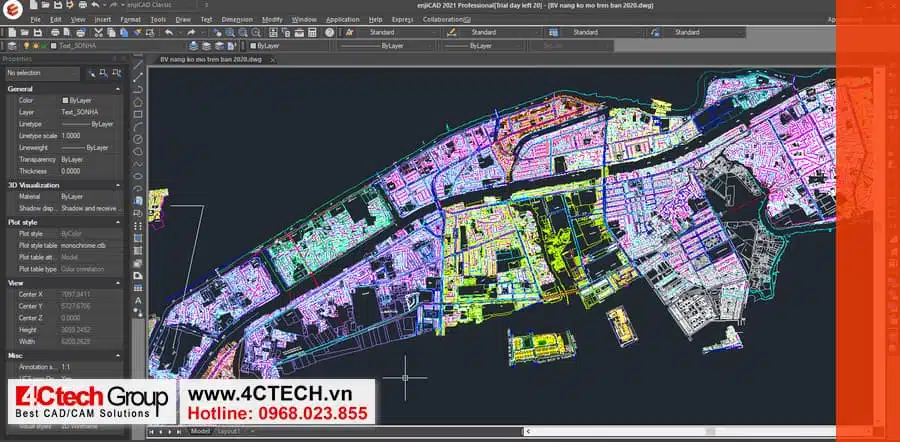Open the Dimension menu

(237, 20)
